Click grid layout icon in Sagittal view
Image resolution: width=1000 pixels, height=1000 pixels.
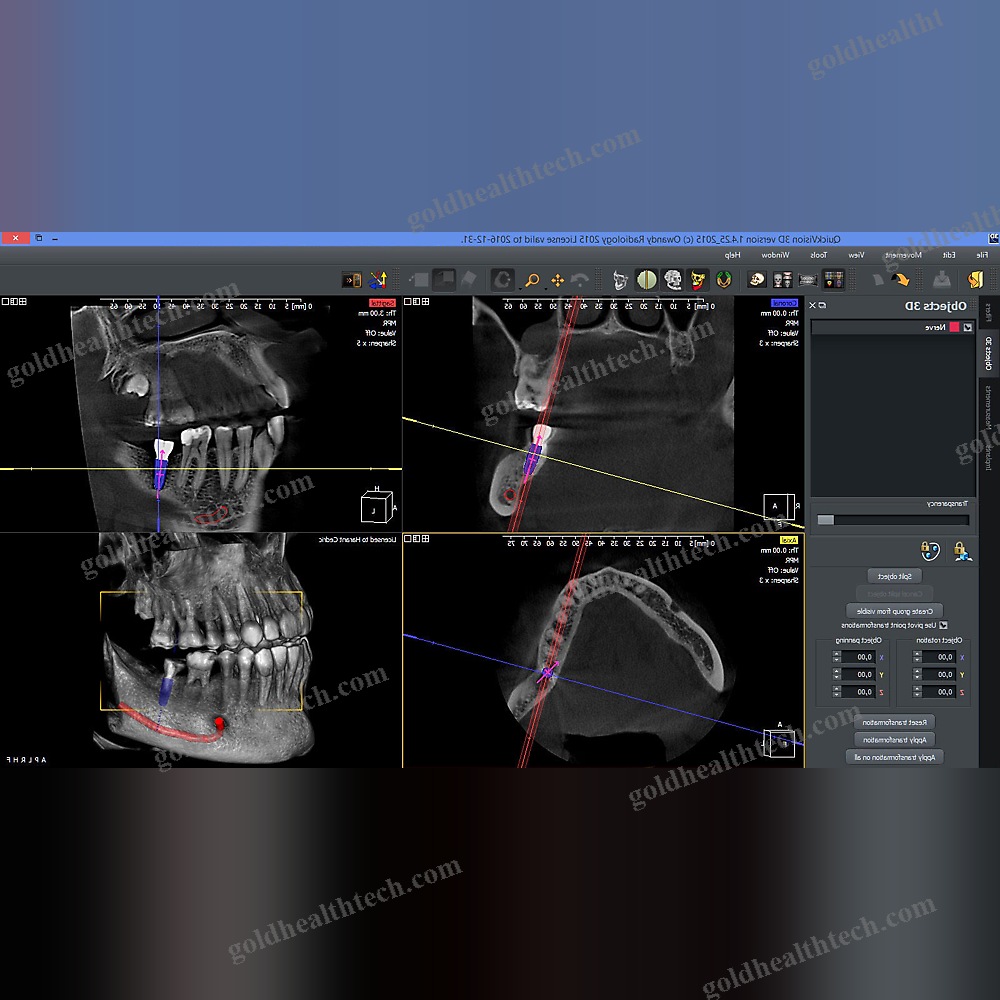tap(23, 302)
